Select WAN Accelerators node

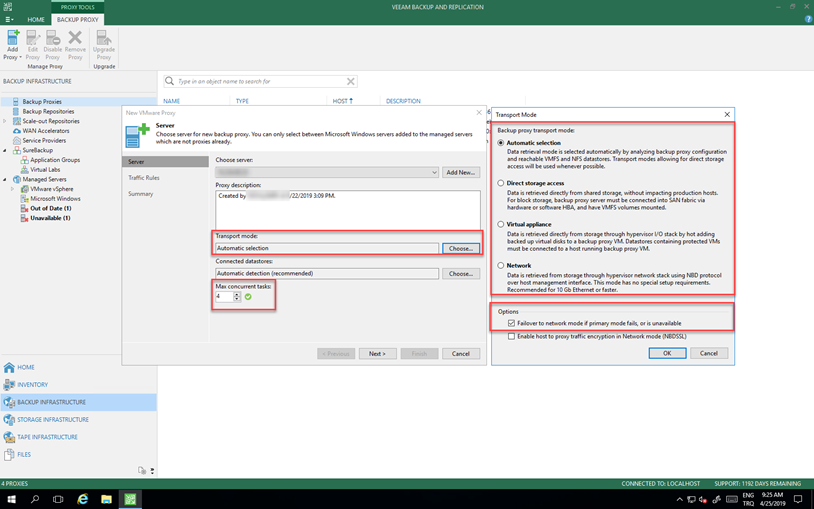[x=45, y=131]
